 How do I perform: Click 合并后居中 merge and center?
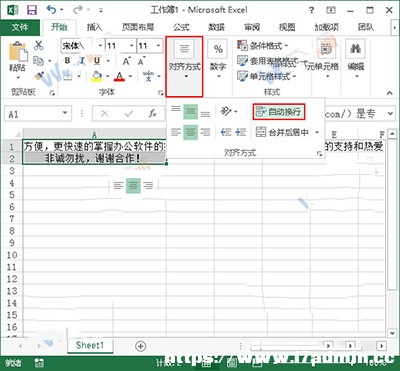(x=283, y=132)
